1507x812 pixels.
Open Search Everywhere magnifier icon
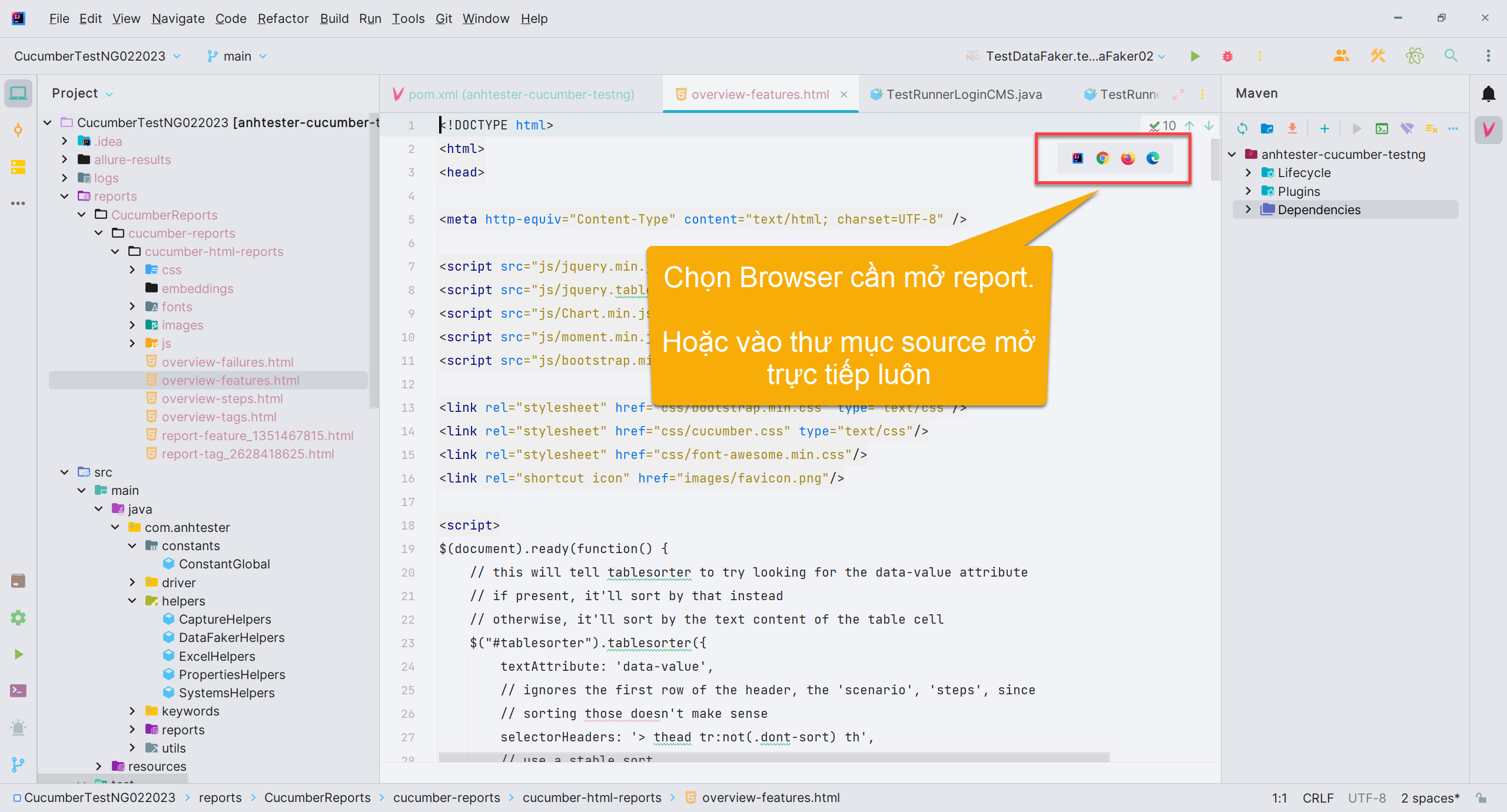point(1452,56)
